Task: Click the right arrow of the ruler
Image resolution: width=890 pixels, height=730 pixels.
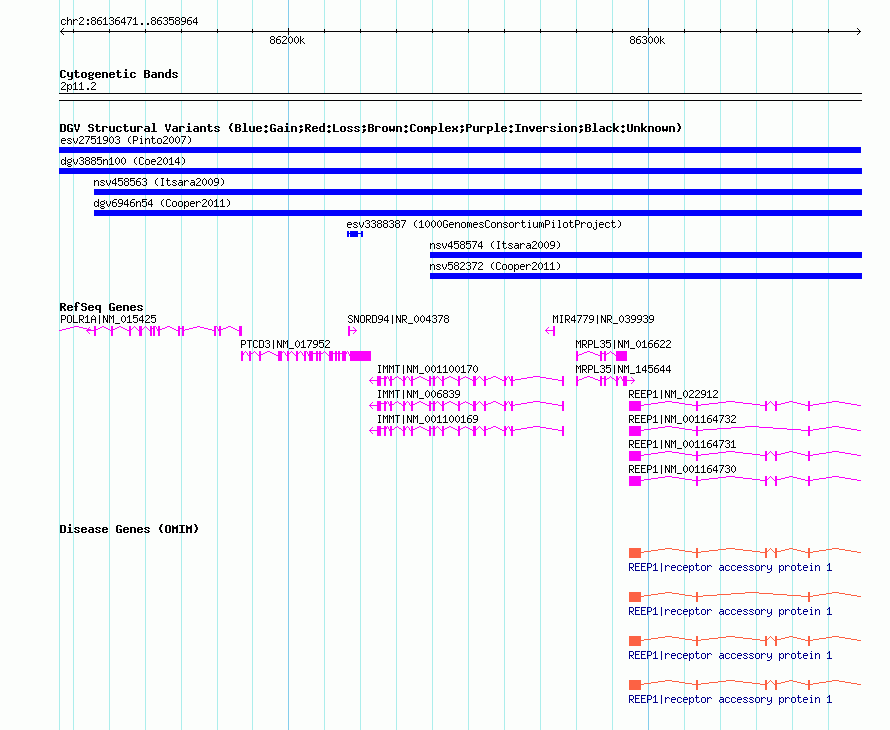Action: [858, 32]
